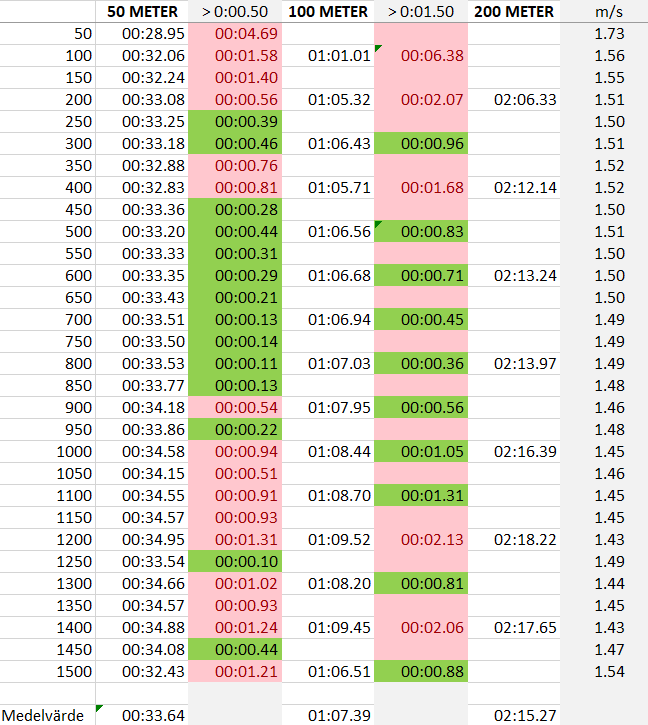Viewport: 648px width, 725px height.
Task: Click the speed cell showing 1.73
Action: click(608, 34)
